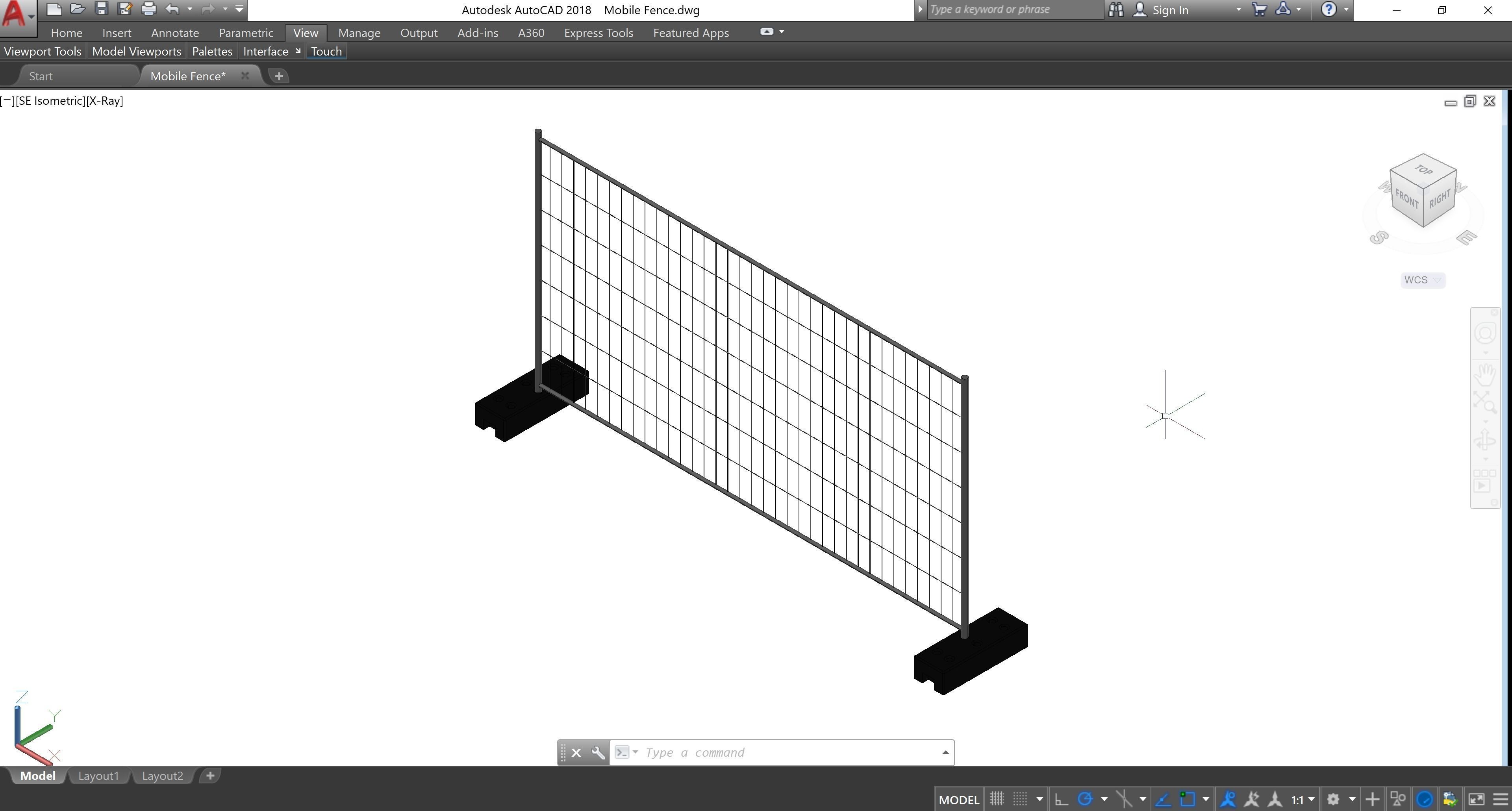The image size is (1512, 811).
Task: Click the command line customize wrench
Action: click(598, 752)
